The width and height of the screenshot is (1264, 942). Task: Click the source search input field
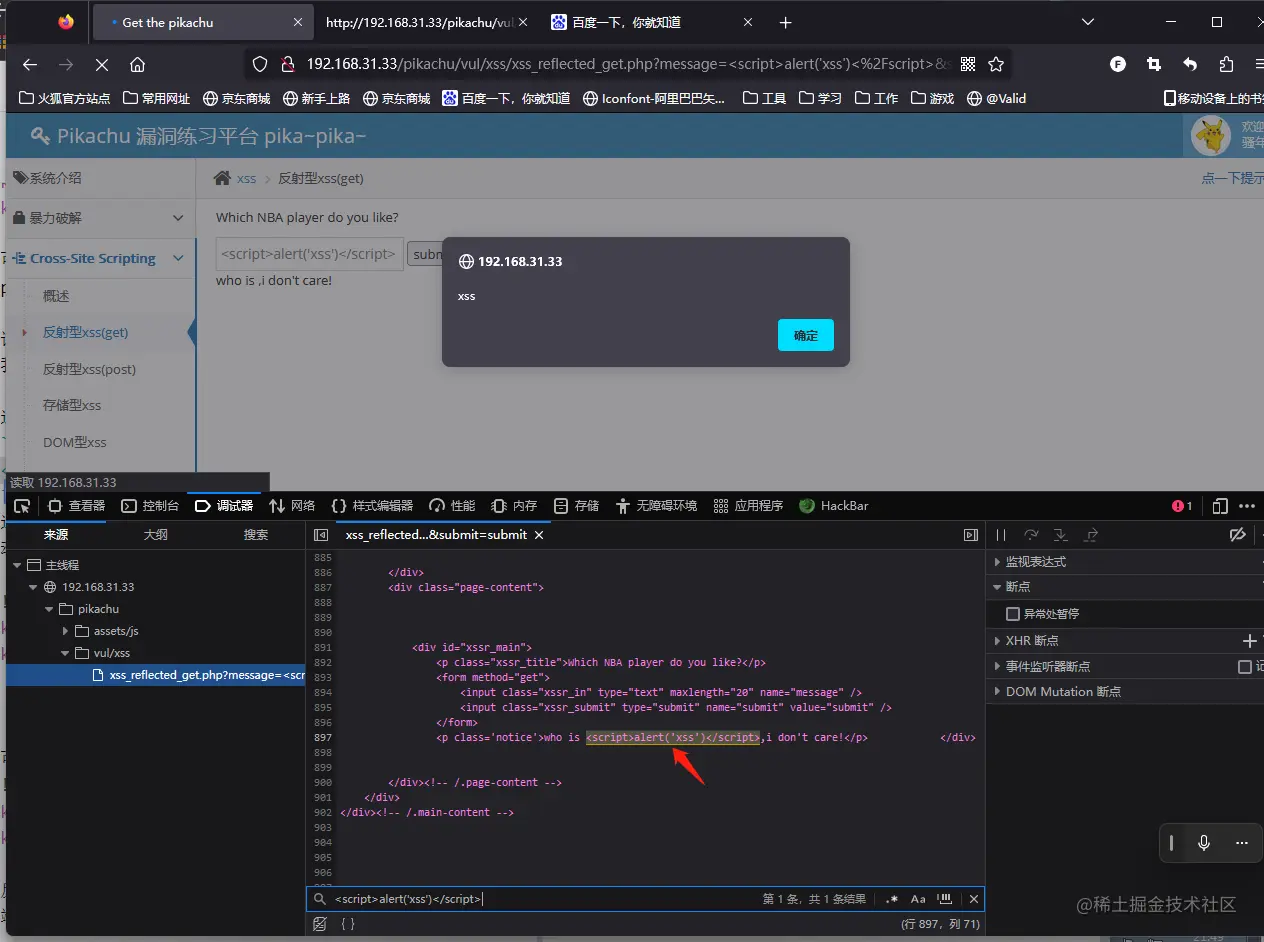pos(545,899)
